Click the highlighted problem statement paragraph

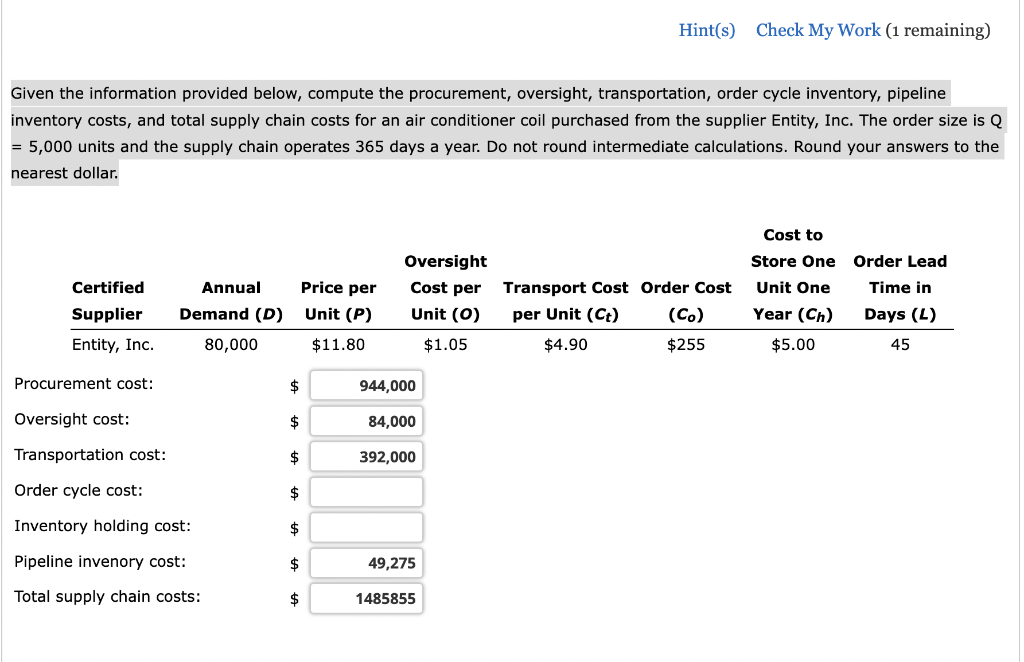pyautogui.click(x=507, y=133)
